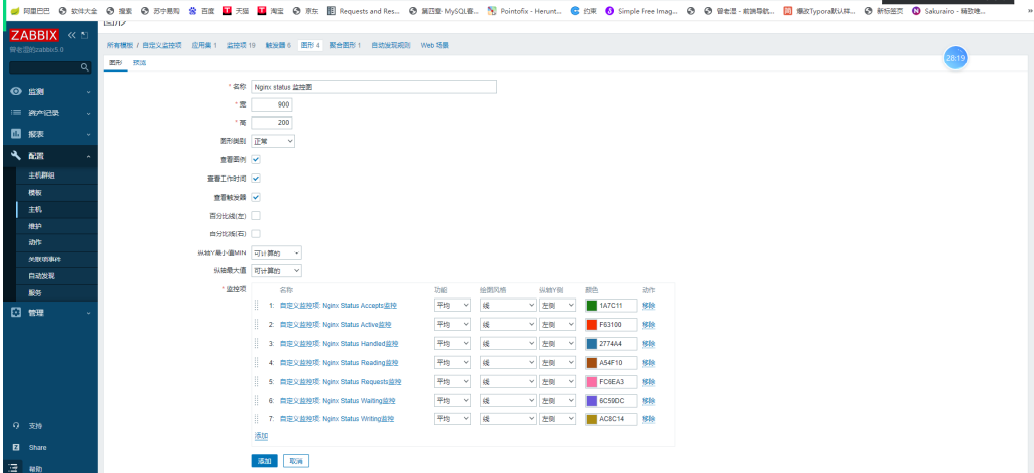Click the 添加 link below the item list

coord(261,436)
